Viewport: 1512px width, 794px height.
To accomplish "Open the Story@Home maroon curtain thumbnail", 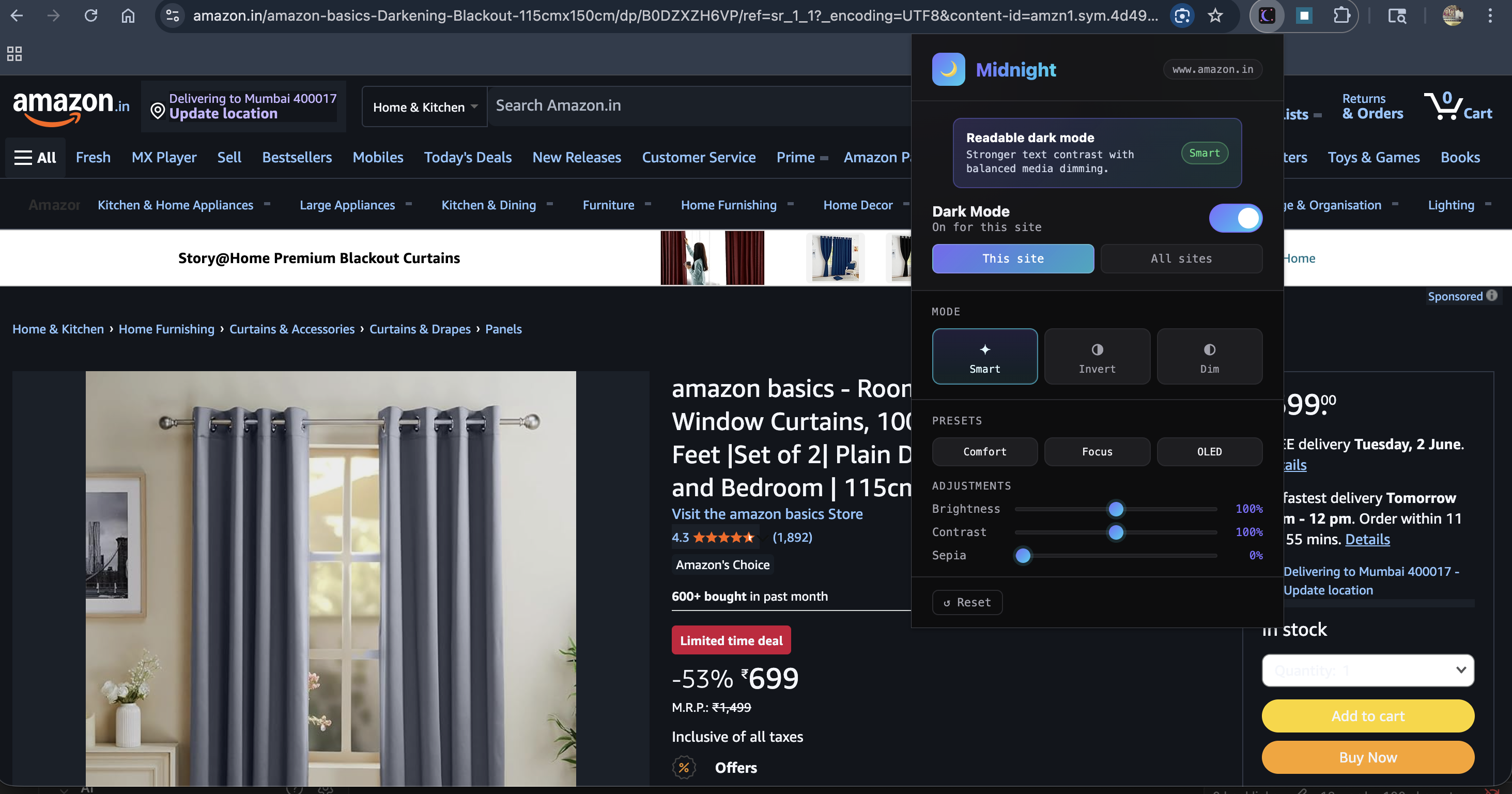I will (712, 258).
